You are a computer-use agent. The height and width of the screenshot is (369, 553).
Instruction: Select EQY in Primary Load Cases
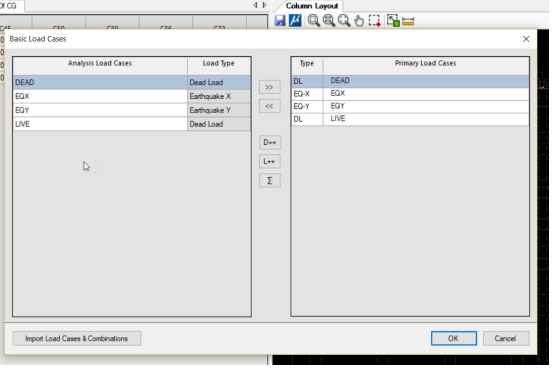pos(426,106)
